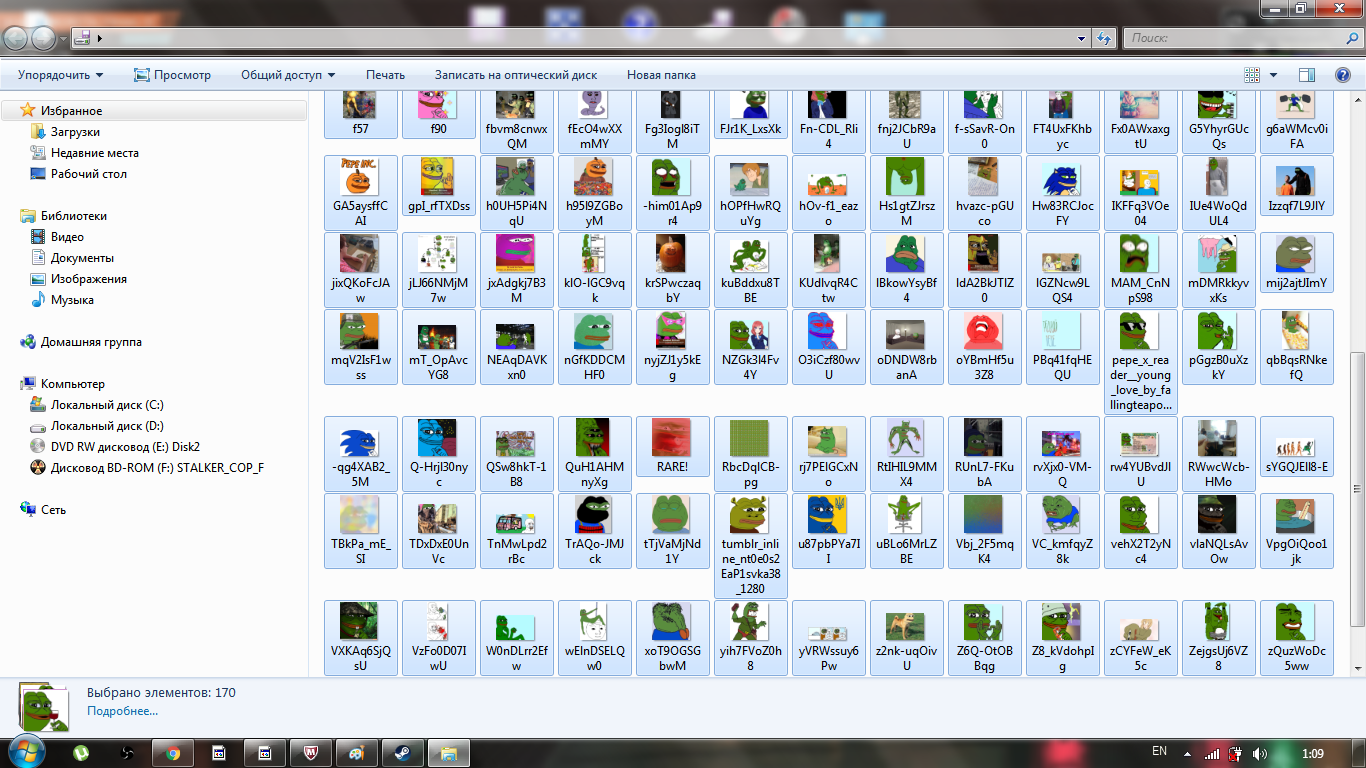
Task: Open Недавние места
Action: coord(95,153)
